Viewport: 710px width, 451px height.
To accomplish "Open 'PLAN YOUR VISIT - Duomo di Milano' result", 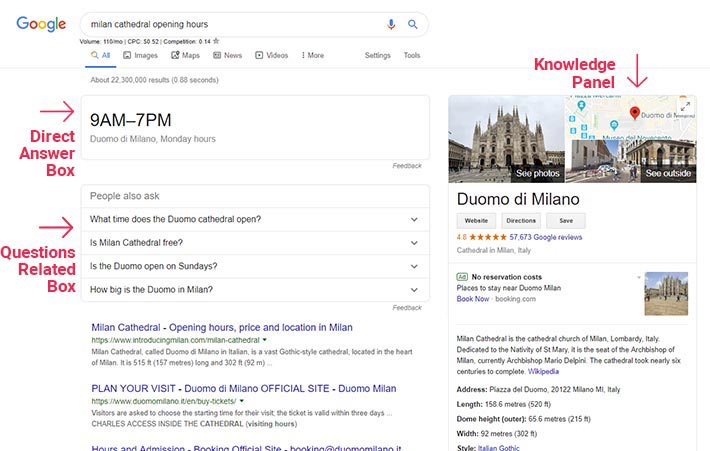I will (x=244, y=389).
